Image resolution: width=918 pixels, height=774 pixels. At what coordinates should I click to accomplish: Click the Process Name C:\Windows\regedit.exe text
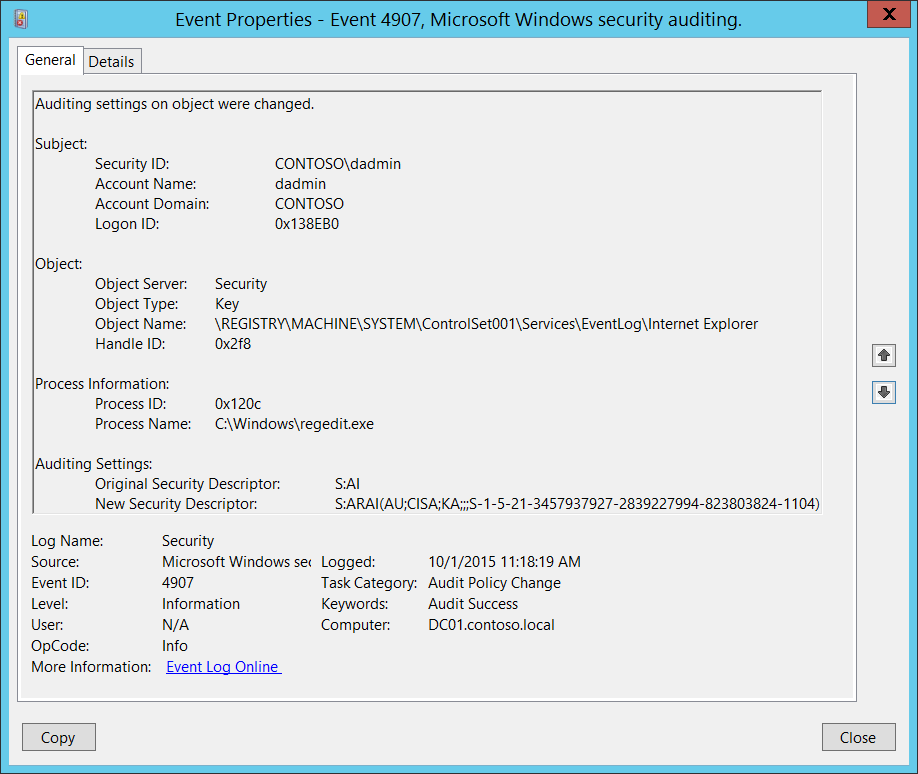(294, 424)
